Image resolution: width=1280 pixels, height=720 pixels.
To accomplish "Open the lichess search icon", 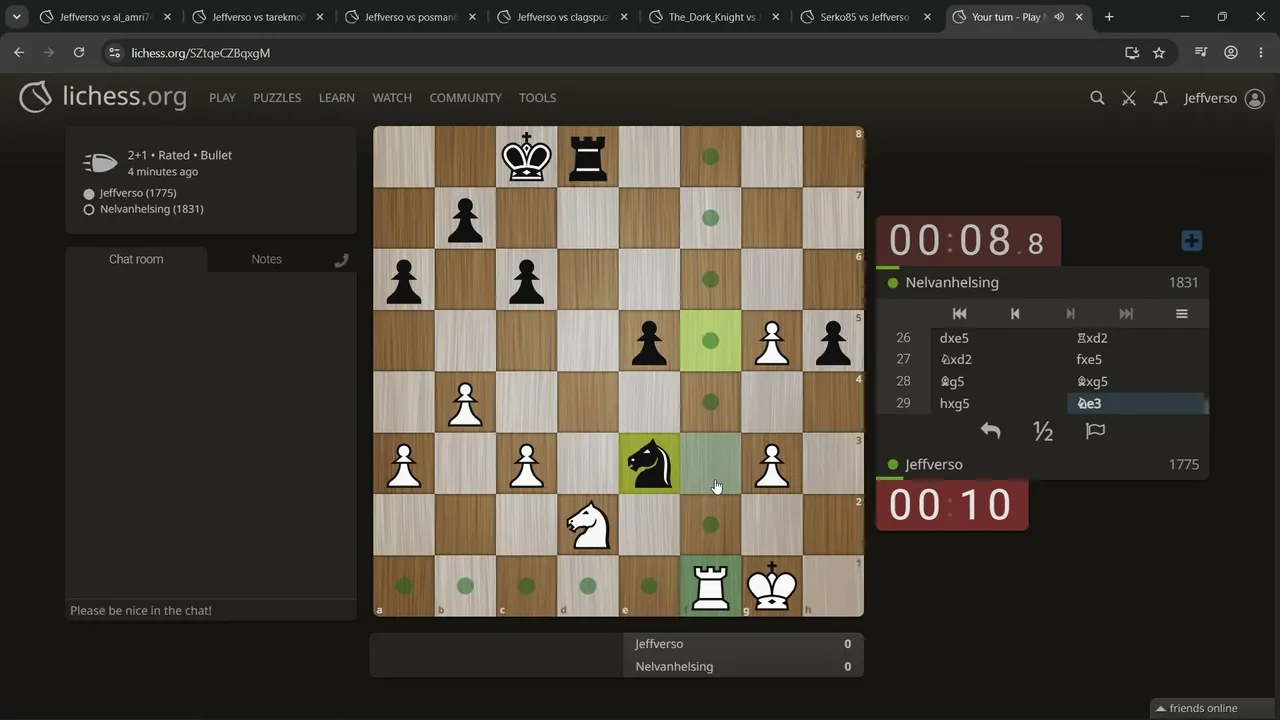I will pyautogui.click(x=1097, y=98).
